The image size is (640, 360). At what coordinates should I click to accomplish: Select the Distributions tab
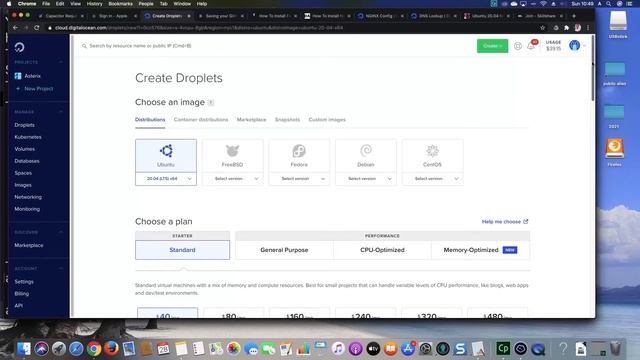click(150, 120)
